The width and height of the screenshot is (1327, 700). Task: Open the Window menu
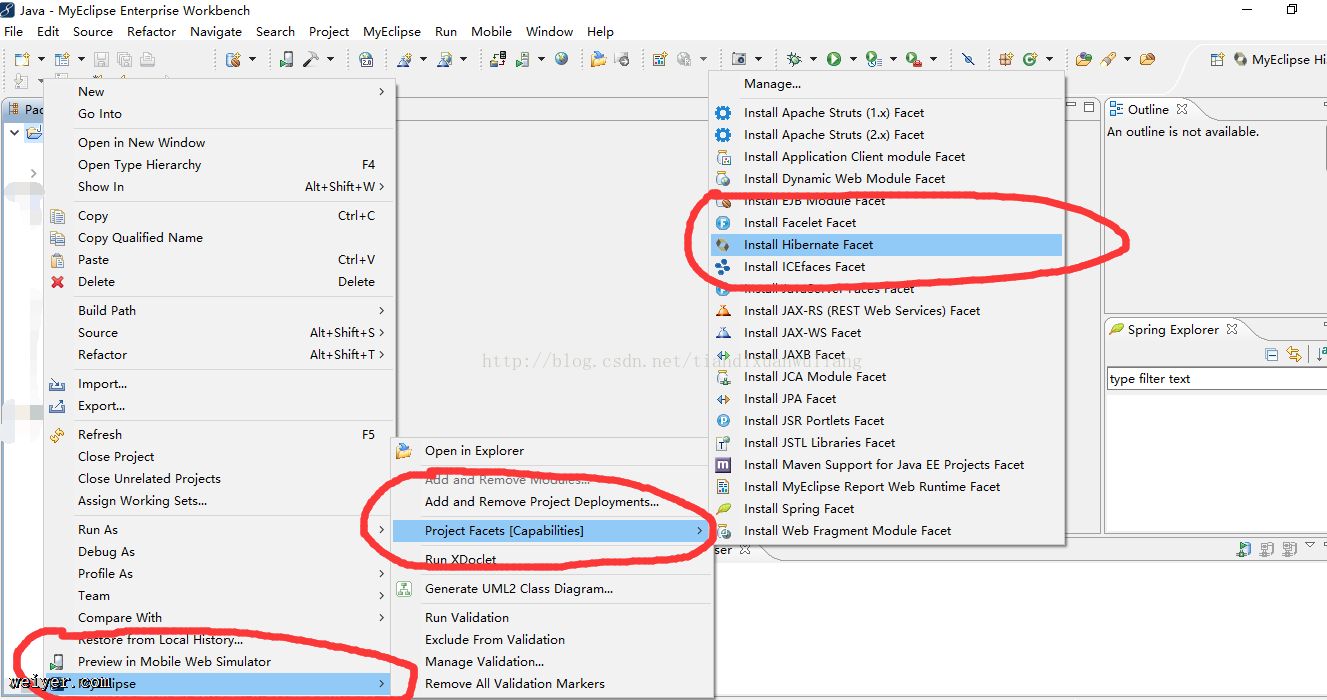pyautogui.click(x=550, y=32)
